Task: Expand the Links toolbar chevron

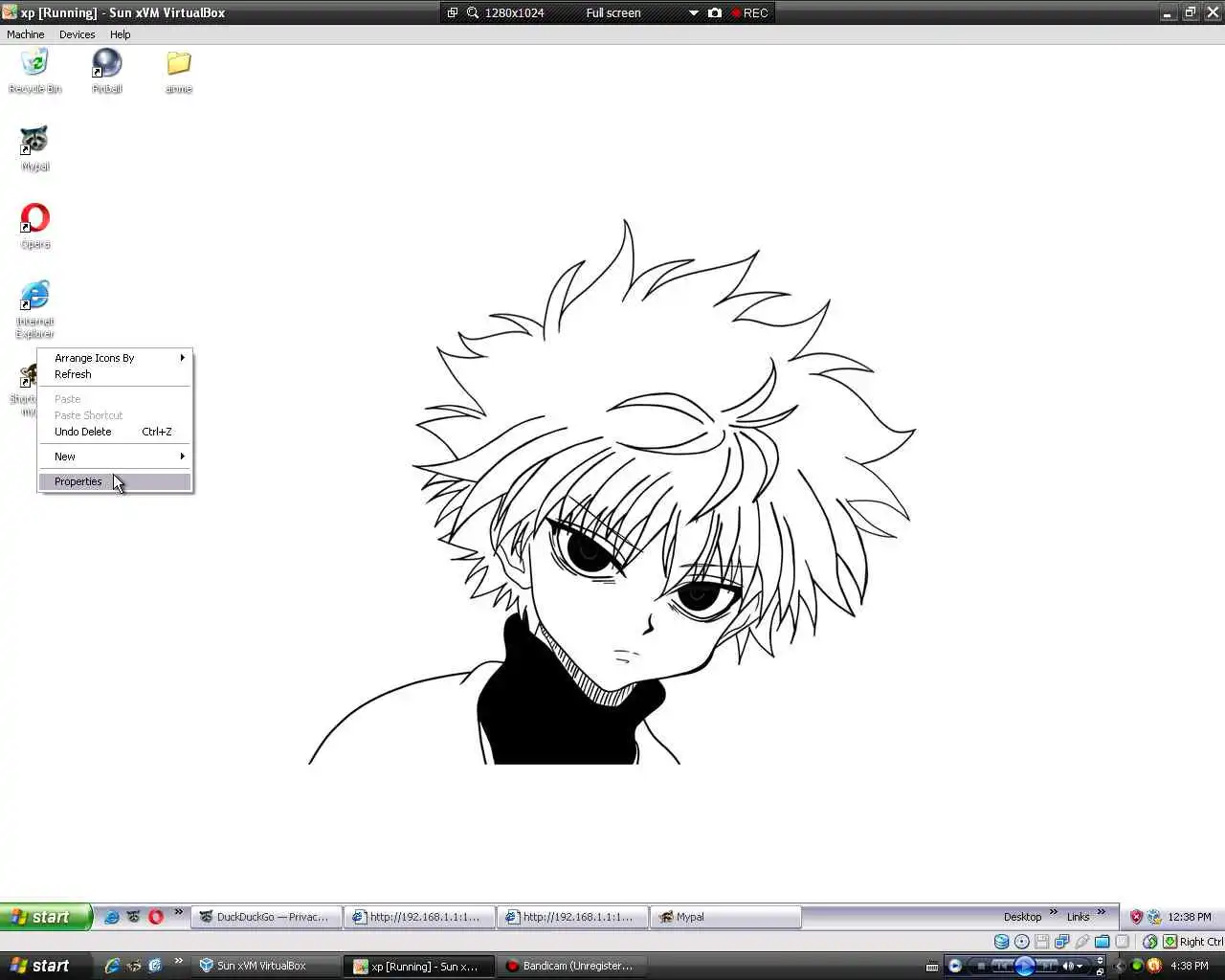Action: 1102,912
